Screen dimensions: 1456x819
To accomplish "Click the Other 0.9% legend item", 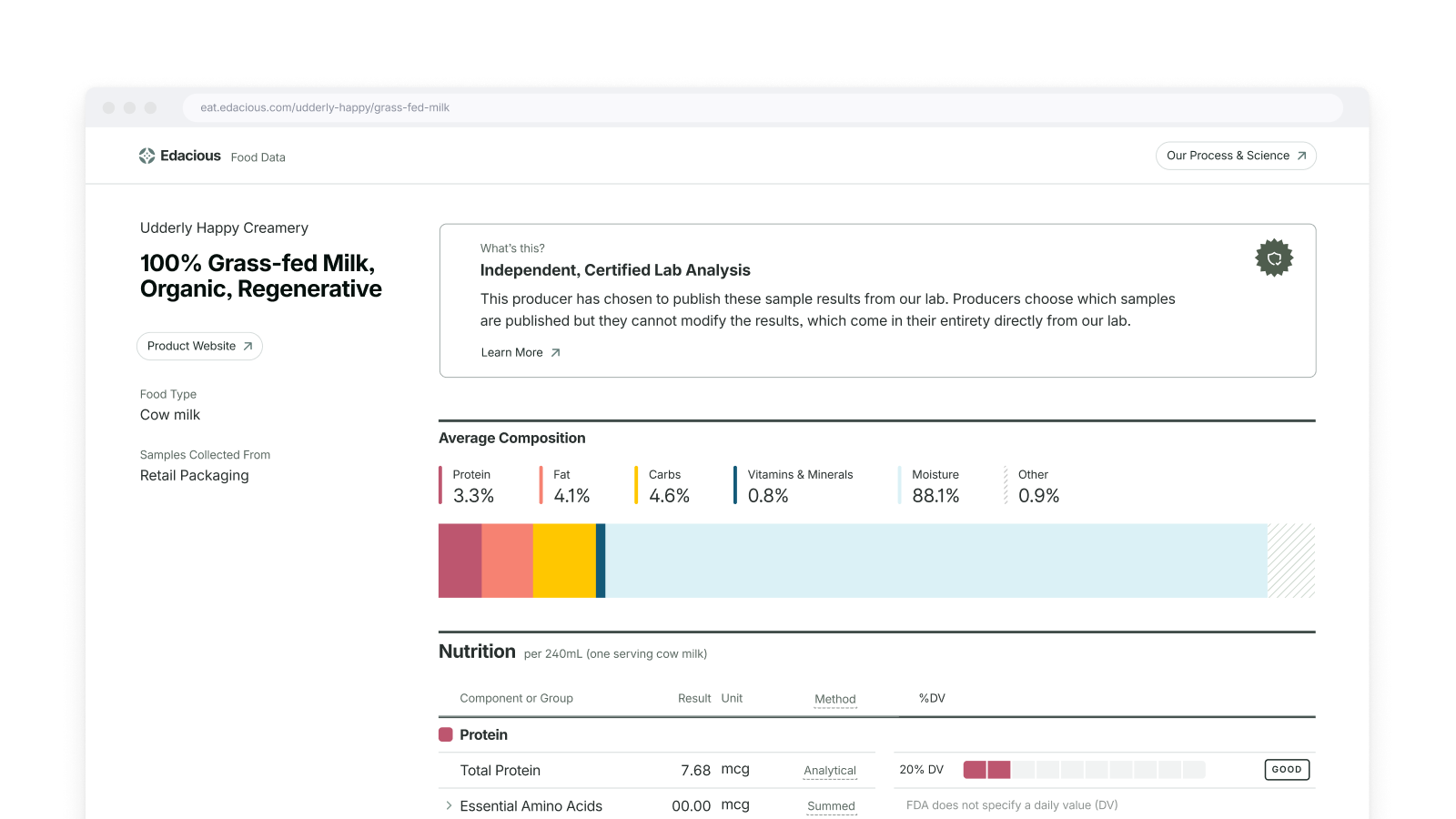I will click(x=1032, y=486).
